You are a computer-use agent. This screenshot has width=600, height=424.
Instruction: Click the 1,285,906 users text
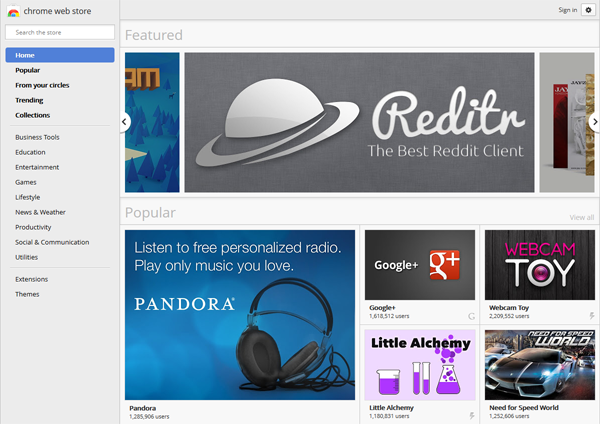[149, 416]
